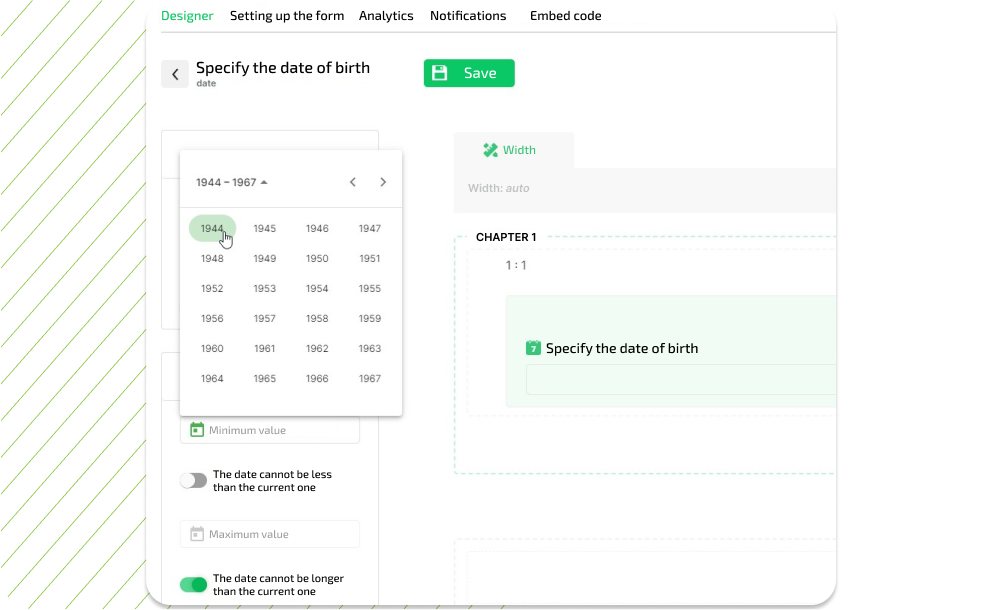The image size is (982, 610).
Task: Open the Analytics tab
Action: pyautogui.click(x=386, y=16)
